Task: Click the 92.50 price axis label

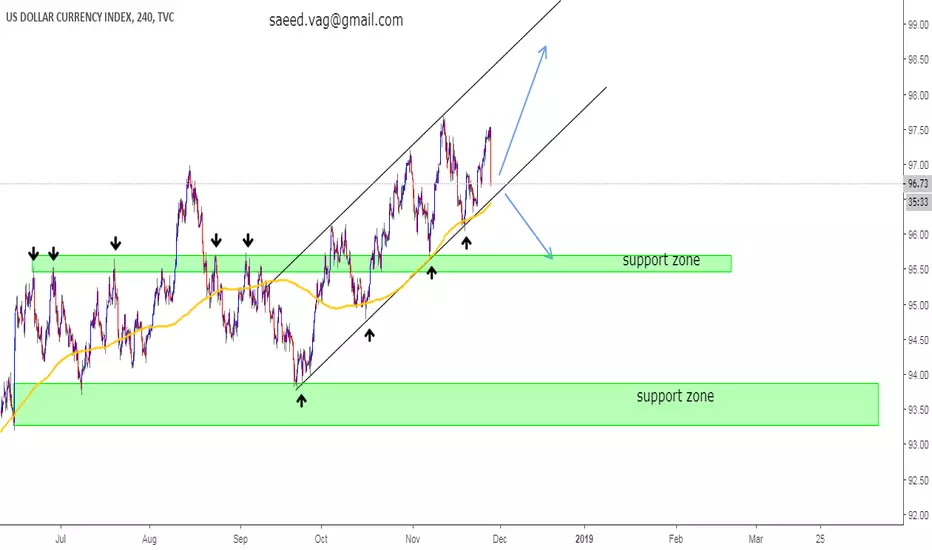Action: (917, 480)
